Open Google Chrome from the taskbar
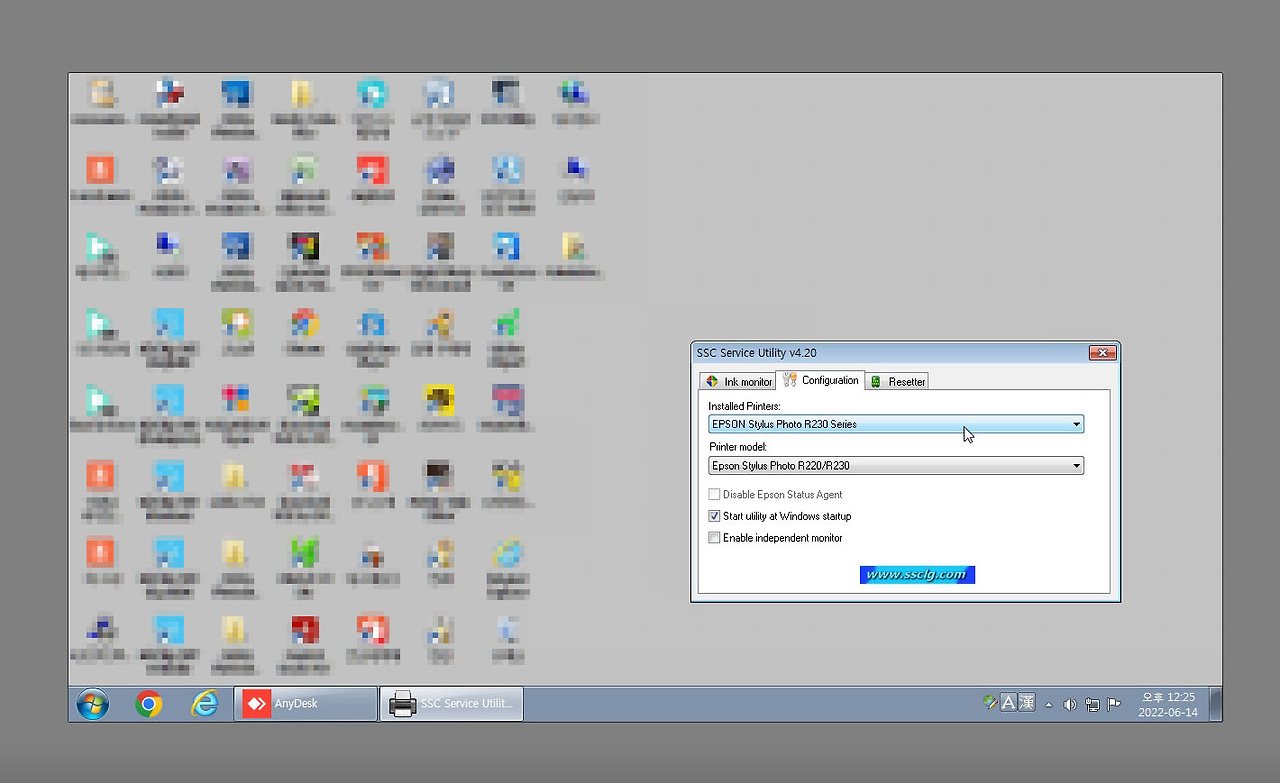Screen dimensions: 1280x783 pyautogui.click(x=148, y=704)
